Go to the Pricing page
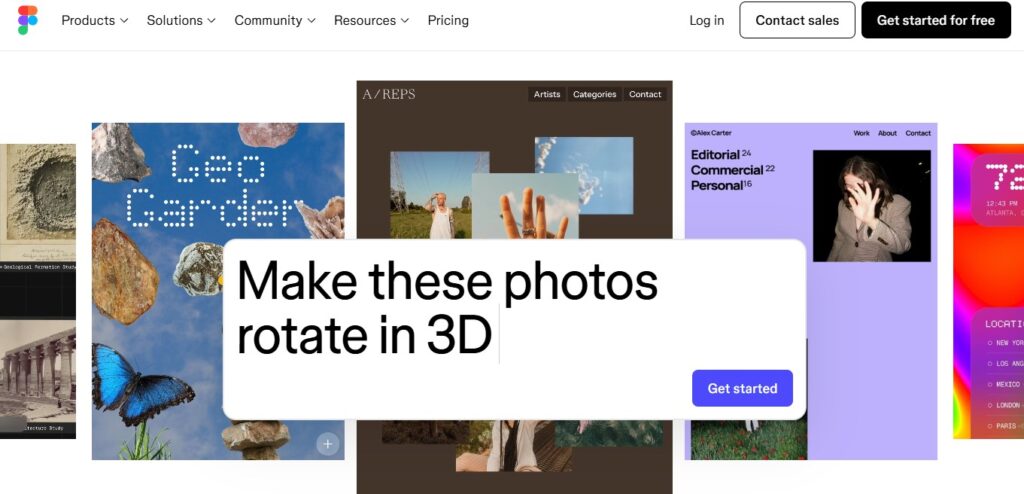1024x494 pixels. (x=448, y=20)
